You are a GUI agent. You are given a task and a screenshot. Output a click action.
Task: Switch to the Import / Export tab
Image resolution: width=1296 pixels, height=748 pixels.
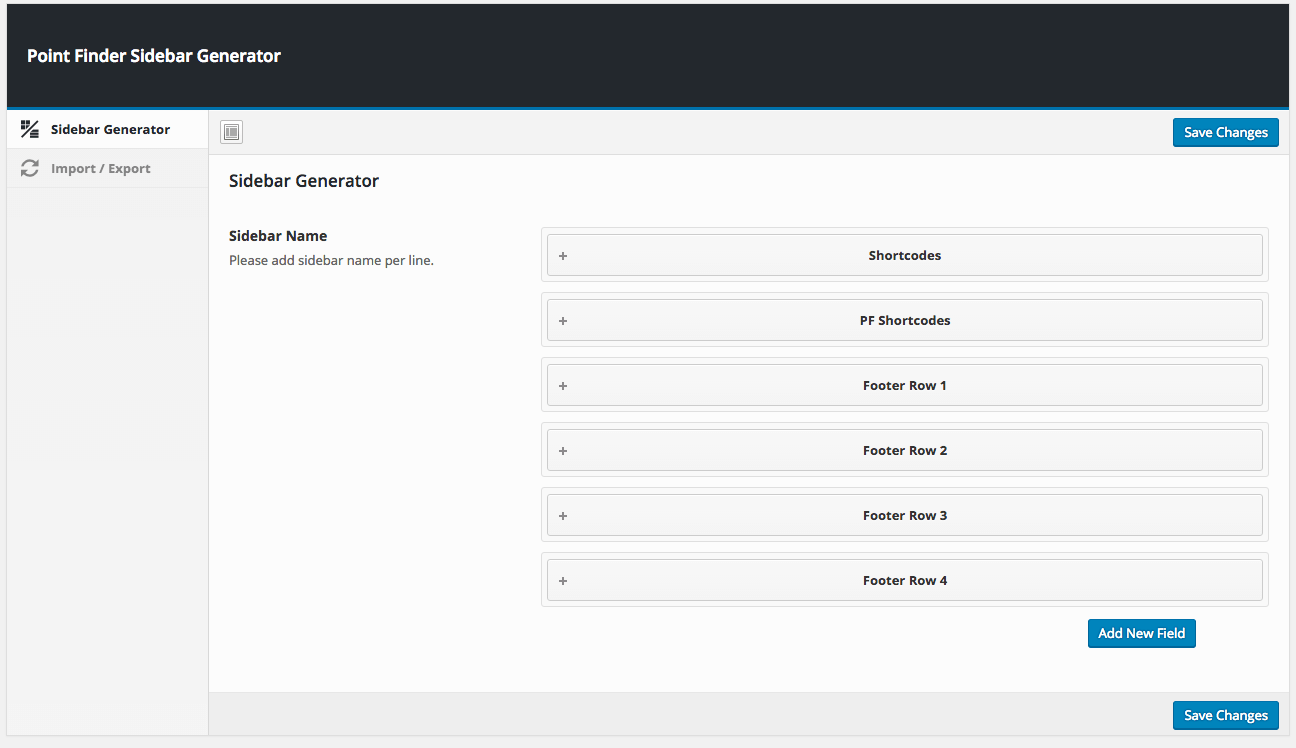click(101, 169)
